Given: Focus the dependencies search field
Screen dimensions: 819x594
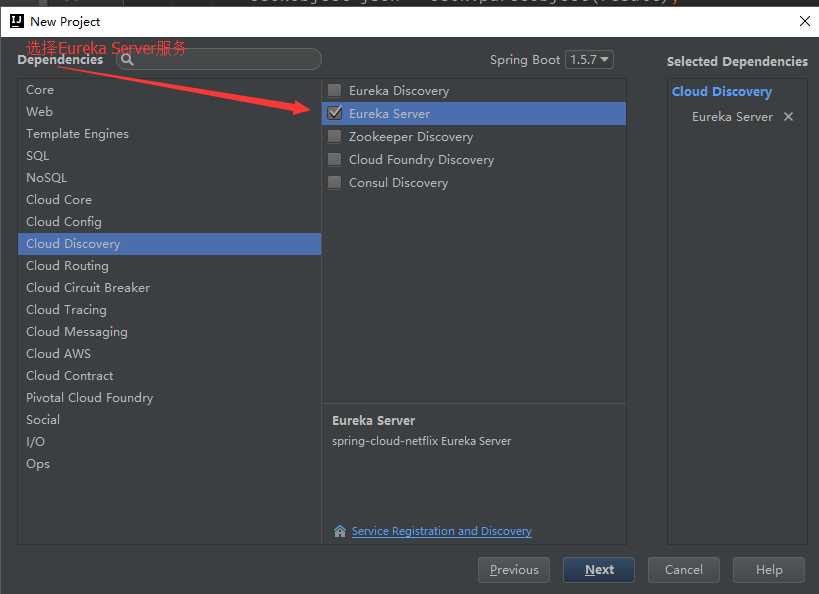Looking at the screenshot, I should pyautogui.click(x=218, y=60).
